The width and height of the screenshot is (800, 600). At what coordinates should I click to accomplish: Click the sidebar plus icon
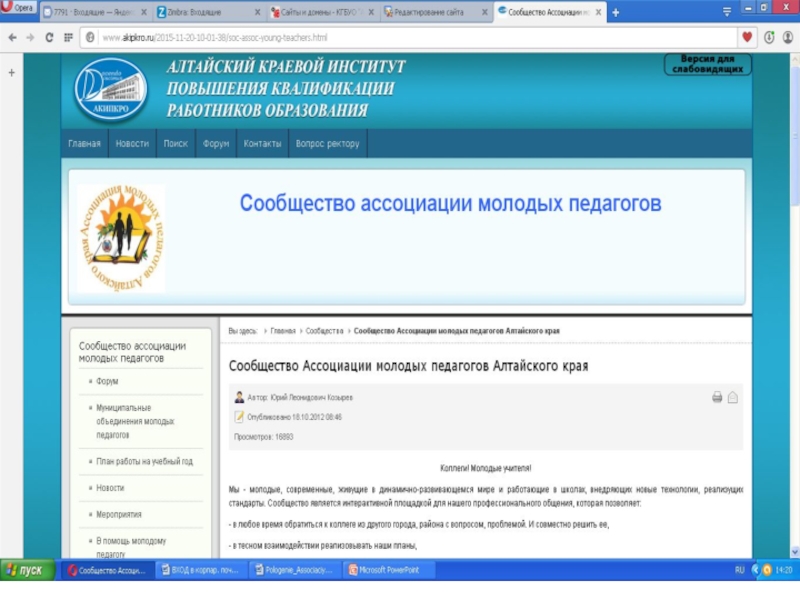coord(12,72)
